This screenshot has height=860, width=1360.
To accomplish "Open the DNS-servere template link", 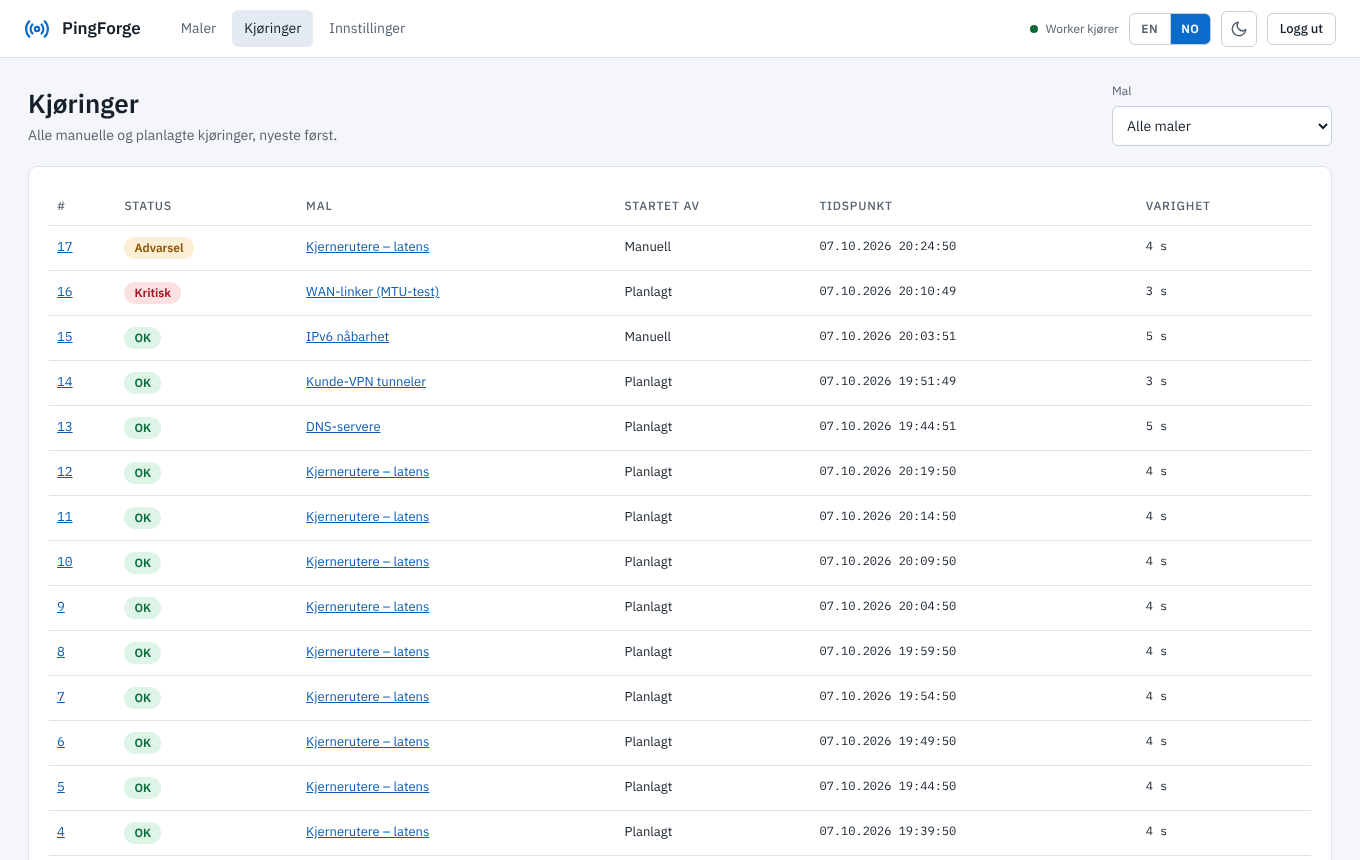I will pyautogui.click(x=343, y=427).
